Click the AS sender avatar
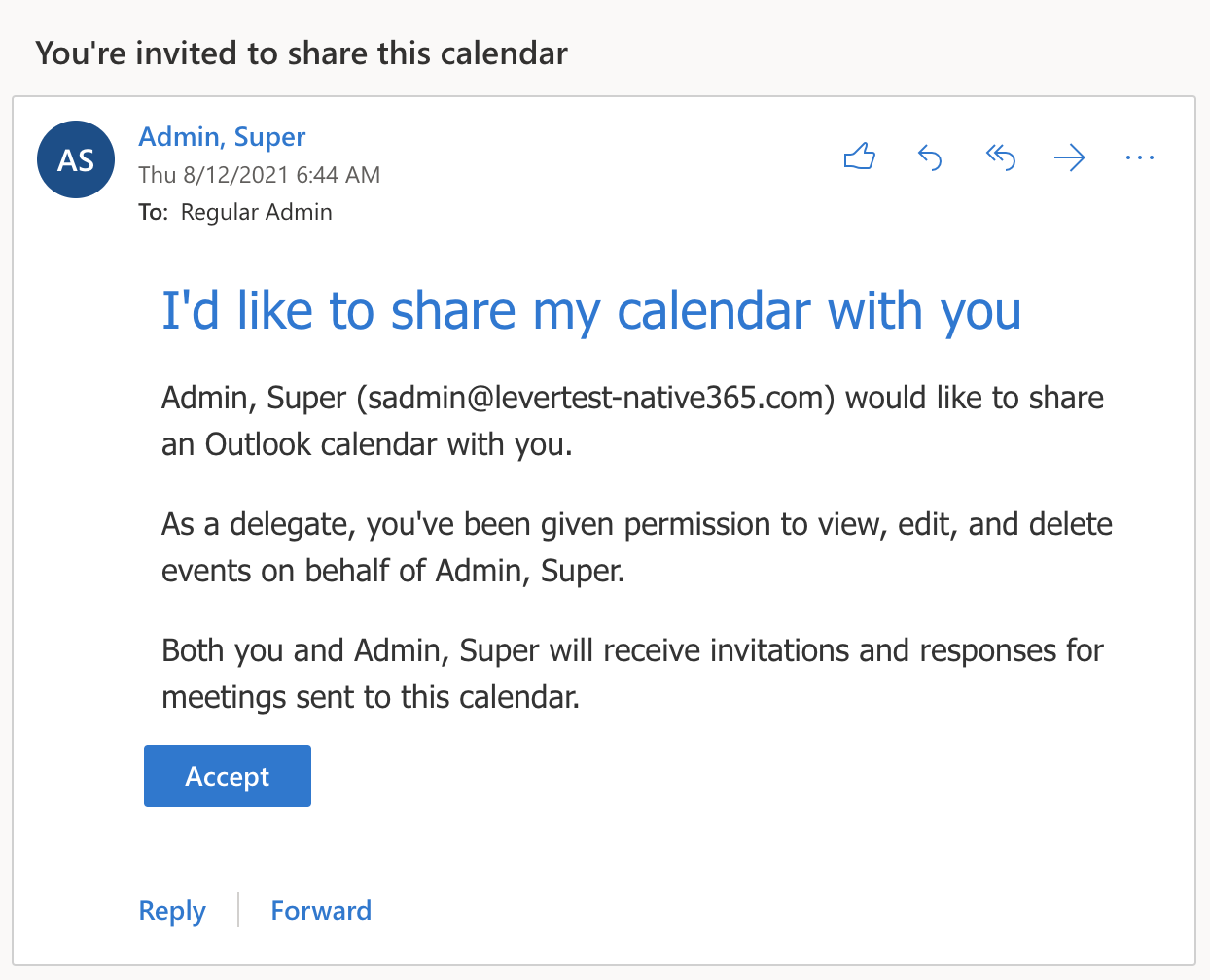Screen dimensions: 1210x980 pyautogui.click(x=75, y=158)
